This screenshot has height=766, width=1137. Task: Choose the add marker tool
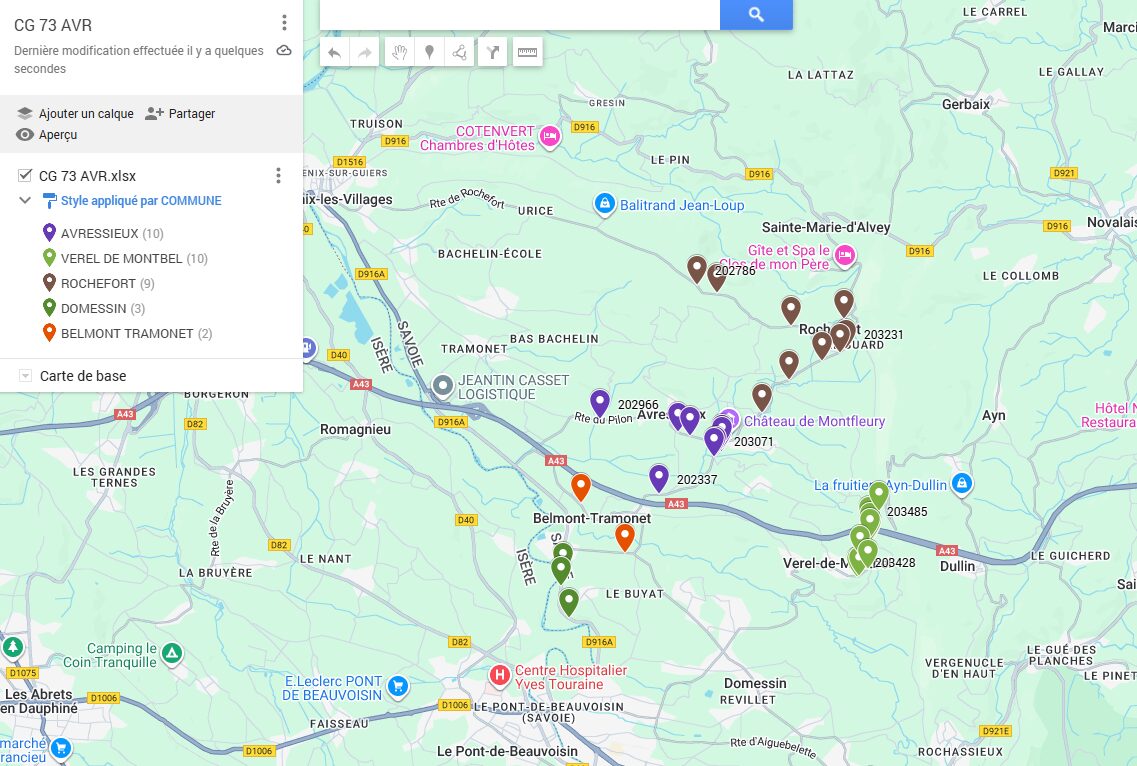click(x=429, y=53)
